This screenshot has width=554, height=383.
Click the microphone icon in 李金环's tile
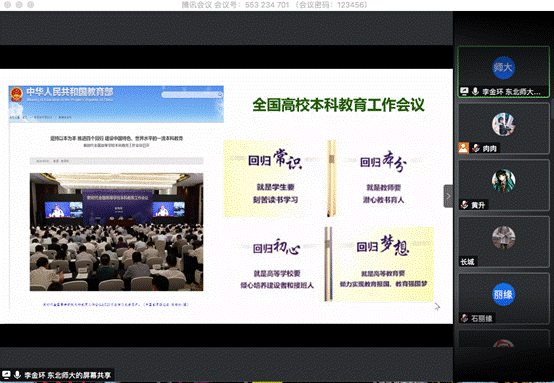pos(475,92)
